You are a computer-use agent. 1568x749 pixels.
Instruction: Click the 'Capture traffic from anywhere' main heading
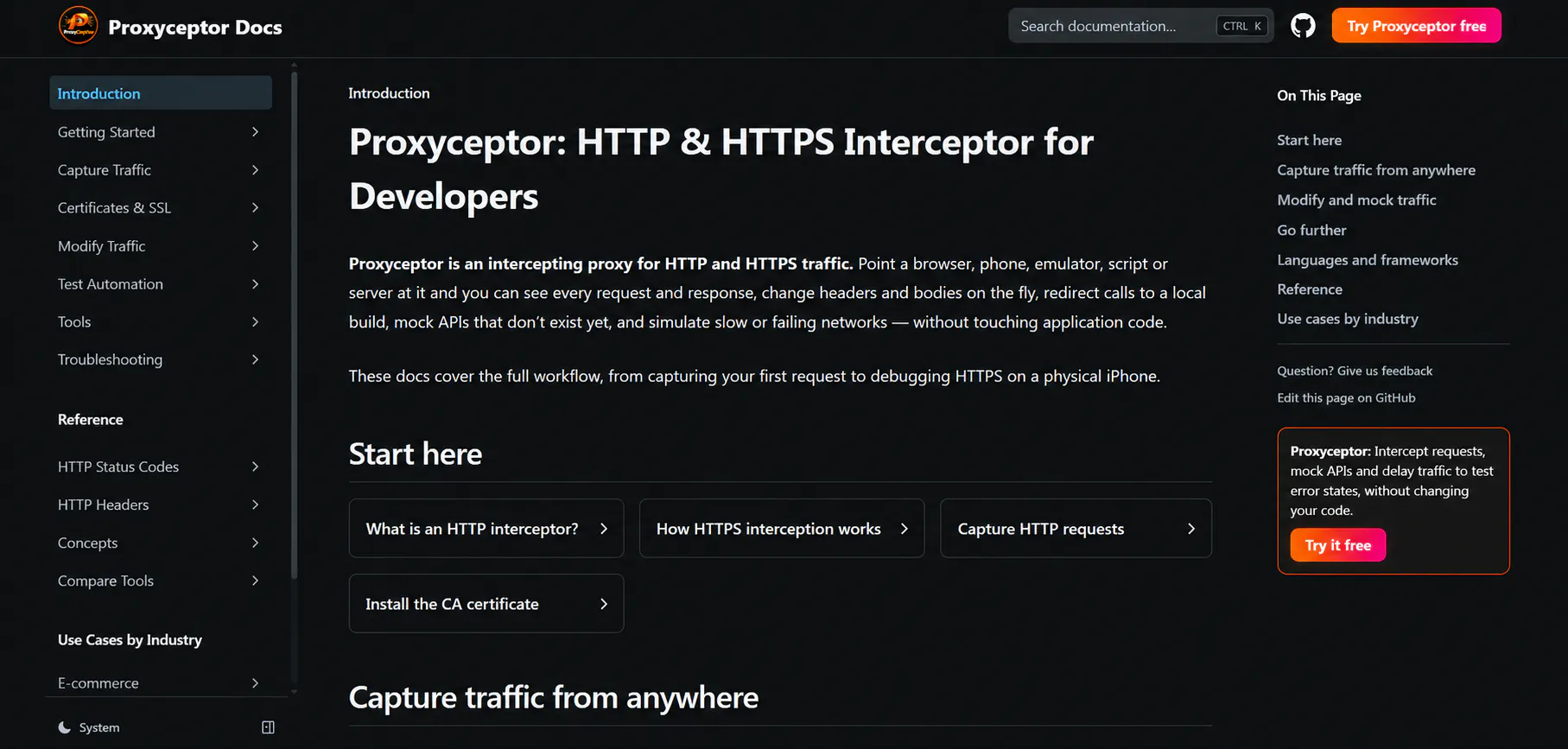[x=554, y=697]
